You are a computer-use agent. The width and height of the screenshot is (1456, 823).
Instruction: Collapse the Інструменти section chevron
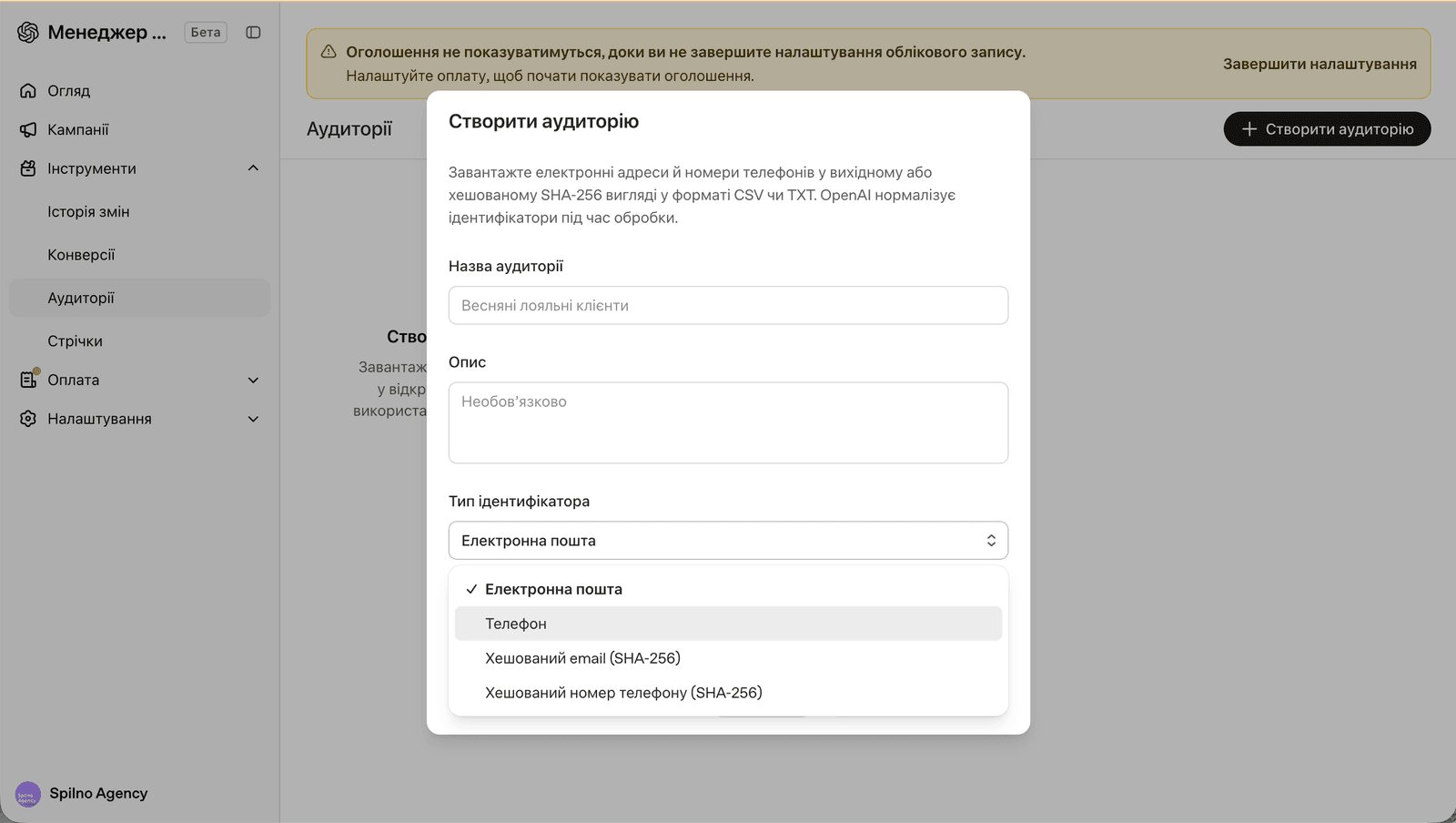click(253, 168)
